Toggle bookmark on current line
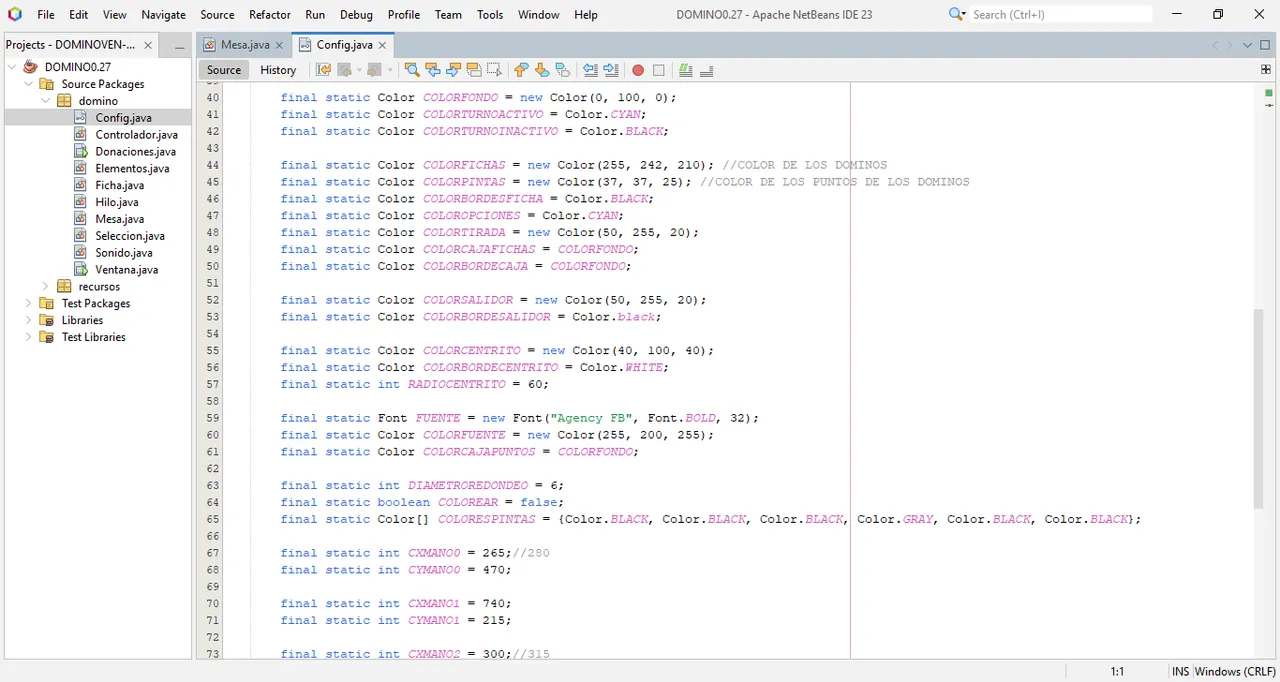Image resolution: width=1280 pixels, height=682 pixels. pyautogui.click(x=563, y=70)
